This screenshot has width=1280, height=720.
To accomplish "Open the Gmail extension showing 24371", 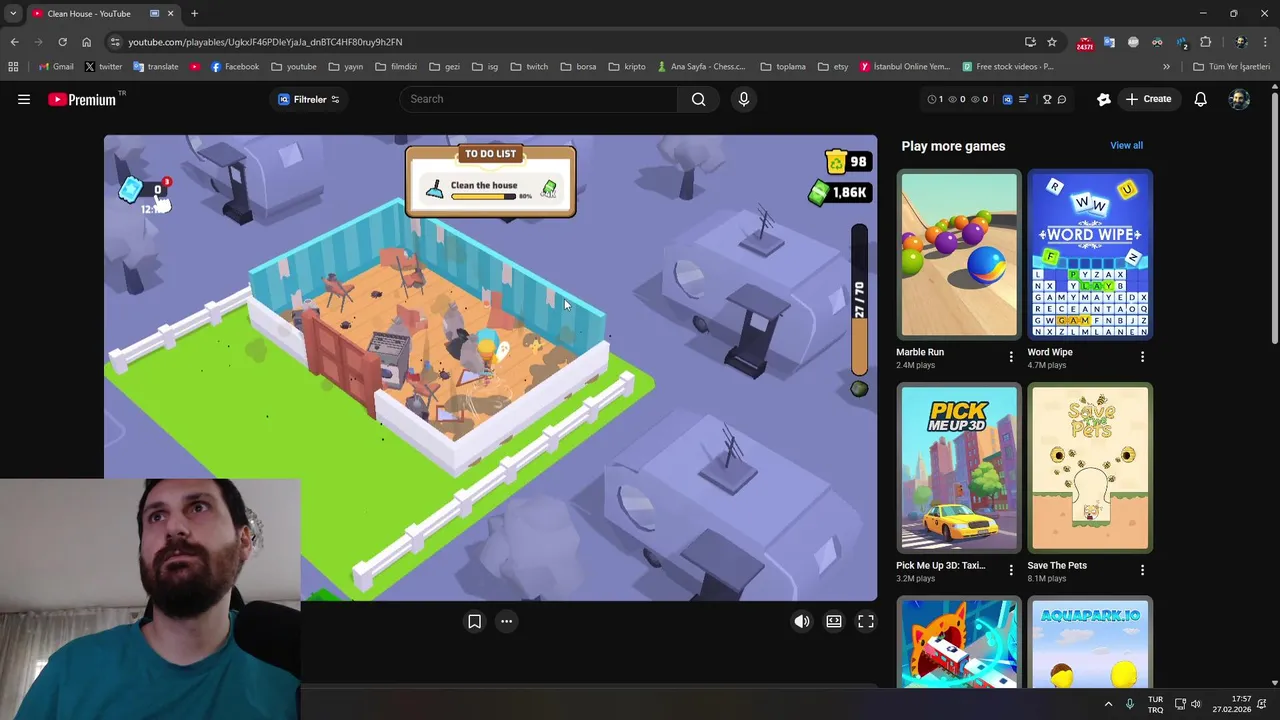I will tap(1085, 43).
